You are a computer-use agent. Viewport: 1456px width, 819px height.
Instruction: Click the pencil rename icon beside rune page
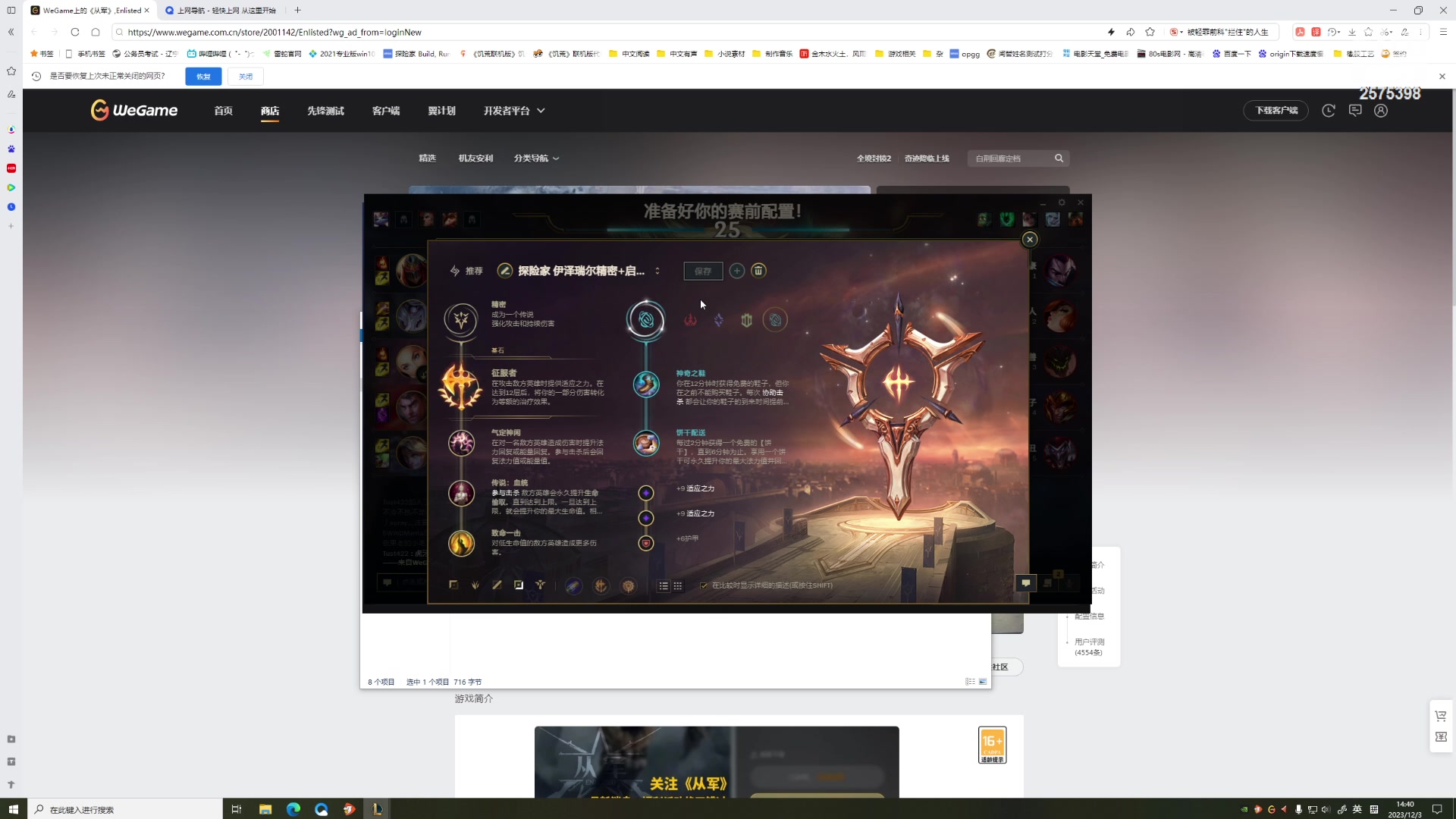pos(504,271)
